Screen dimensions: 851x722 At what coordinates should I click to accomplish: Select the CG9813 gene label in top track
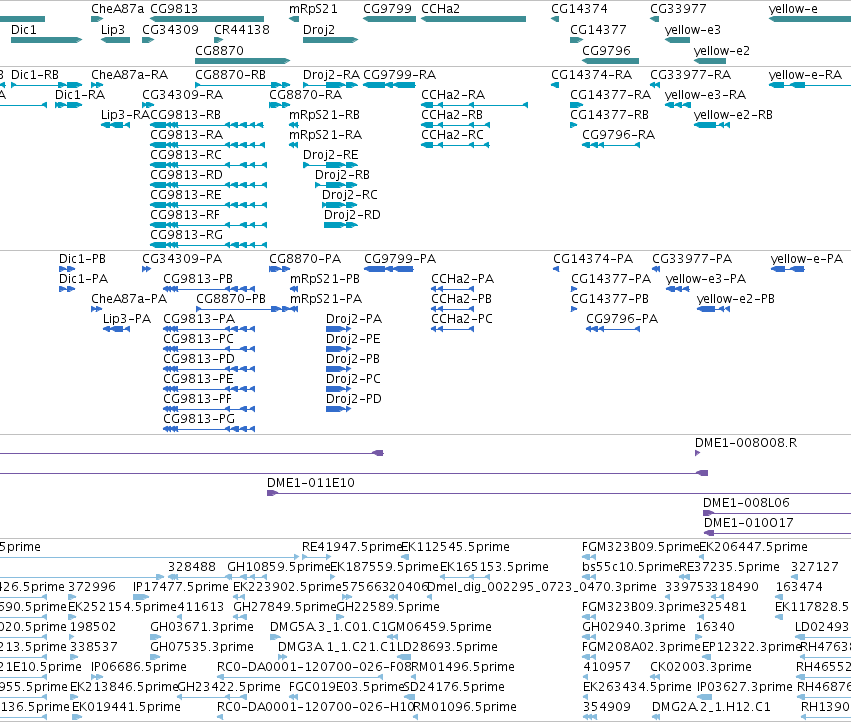click(174, 9)
